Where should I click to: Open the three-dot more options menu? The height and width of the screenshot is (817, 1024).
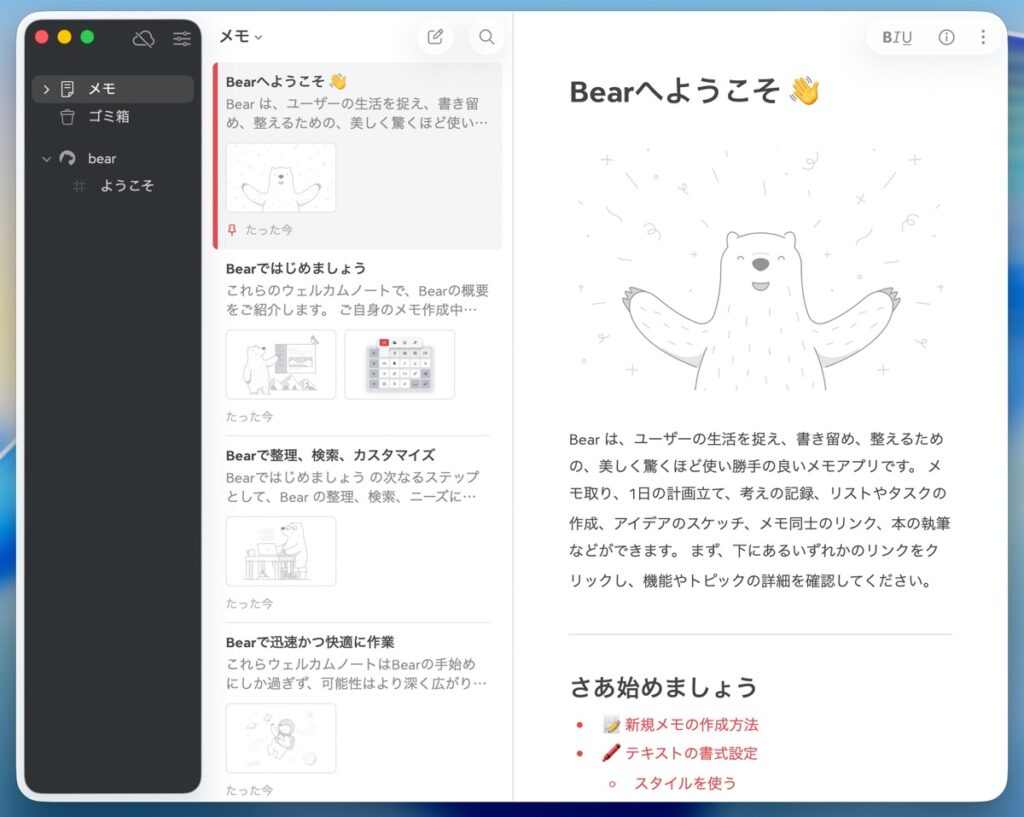(x=983, y=37)
